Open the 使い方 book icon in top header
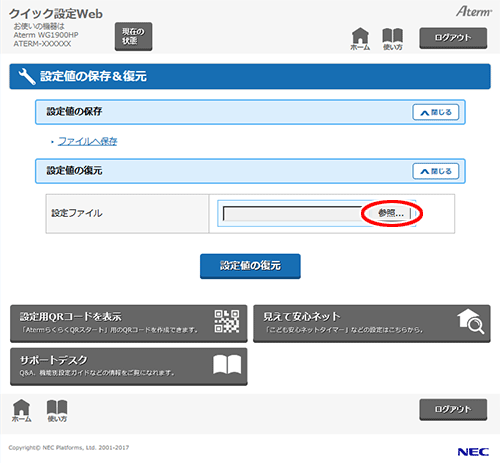The image size is (500, 463). 393,39
